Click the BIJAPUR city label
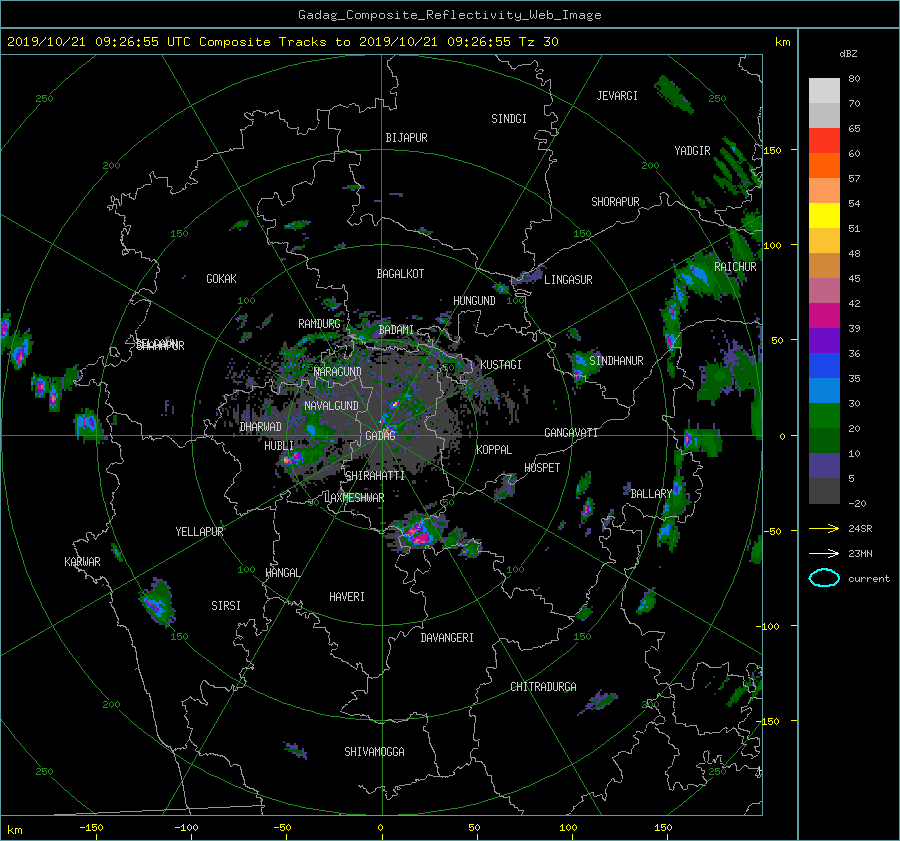This screenshot has height=841, width=900. 406,138
